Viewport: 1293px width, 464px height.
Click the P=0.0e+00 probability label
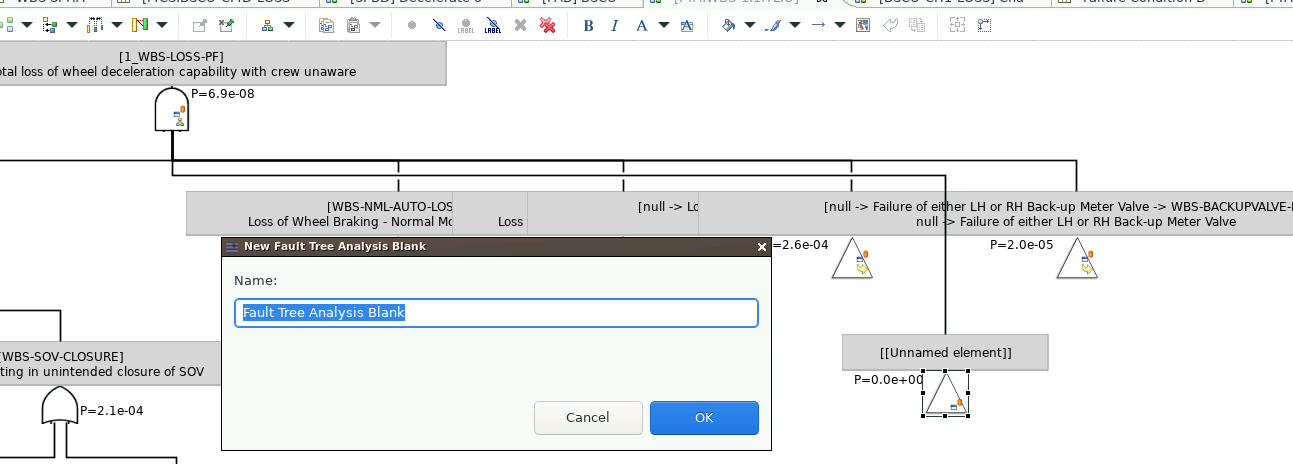point(889,380)
